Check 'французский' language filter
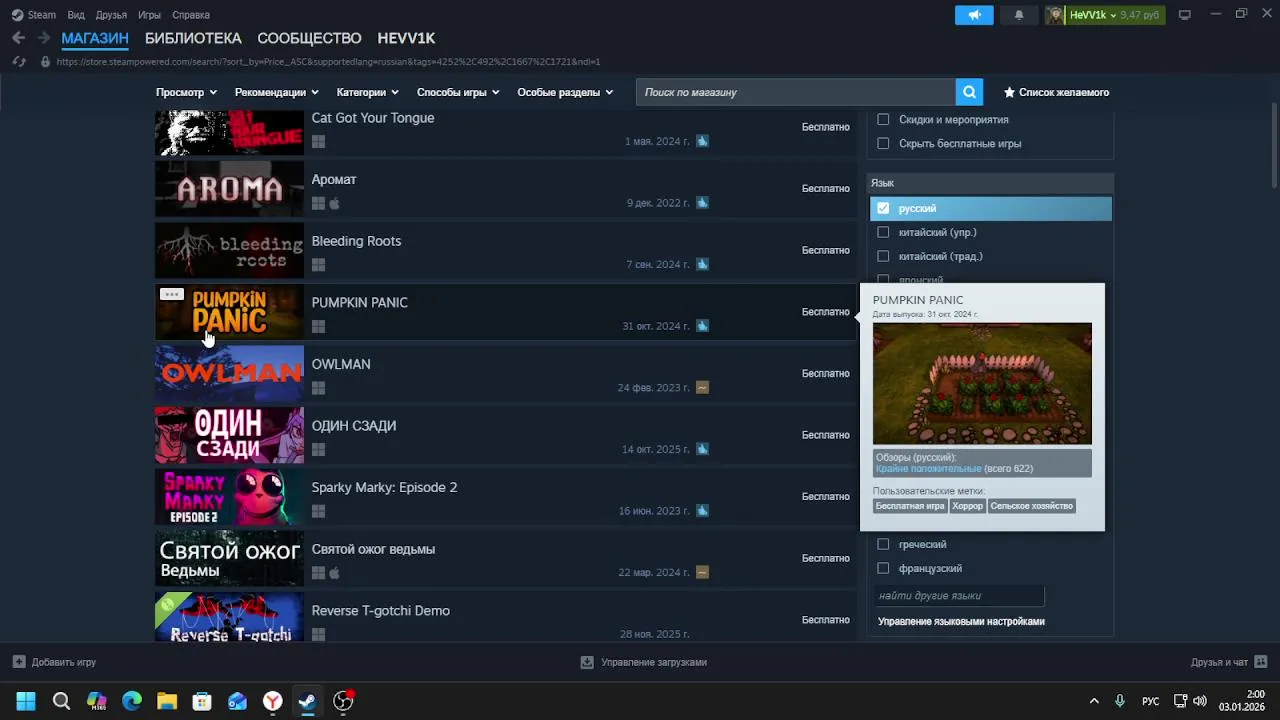 (x=883, y=568)
